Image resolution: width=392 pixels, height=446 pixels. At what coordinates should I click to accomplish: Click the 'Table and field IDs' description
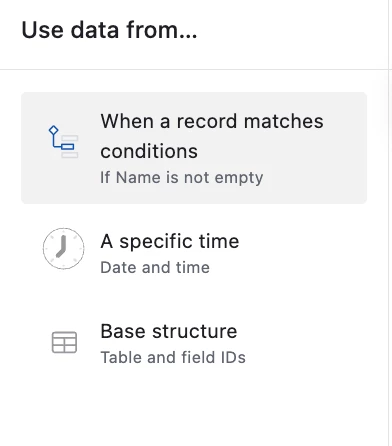pyautogui.click(x=173, y=357)
